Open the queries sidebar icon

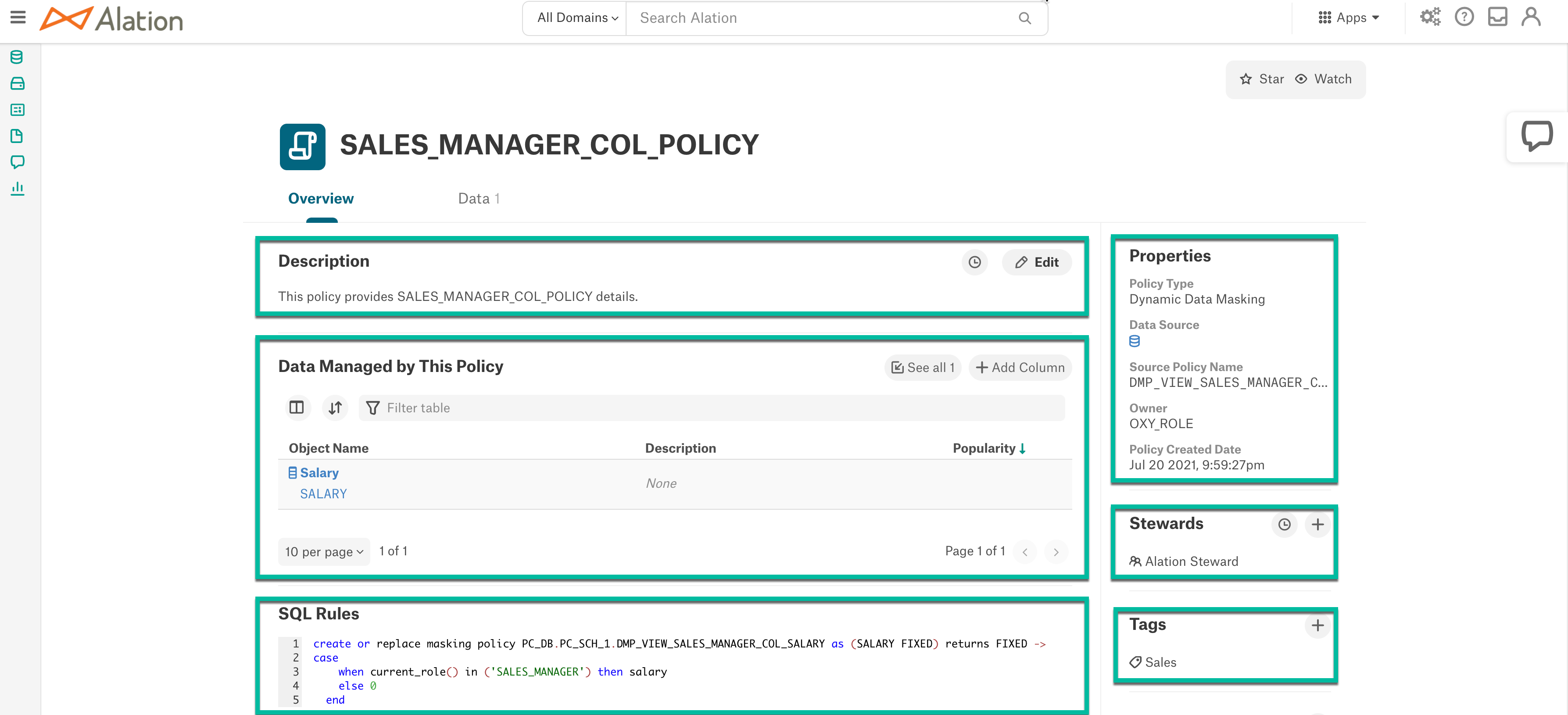(17, 110)
